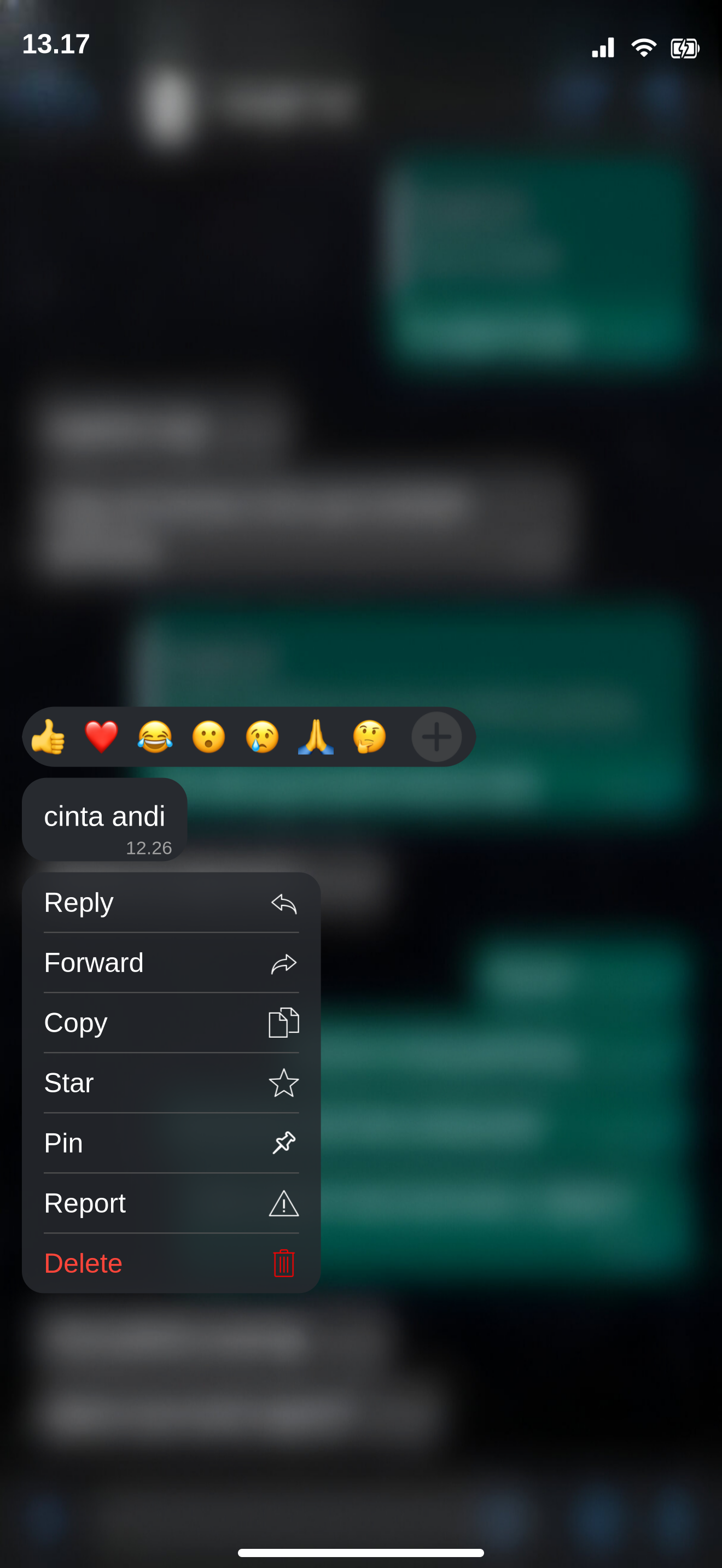The width and height of the screenshot is (722, 1568).
Task: React with the laughing tears emoji
Action: (x=155, y=736)
